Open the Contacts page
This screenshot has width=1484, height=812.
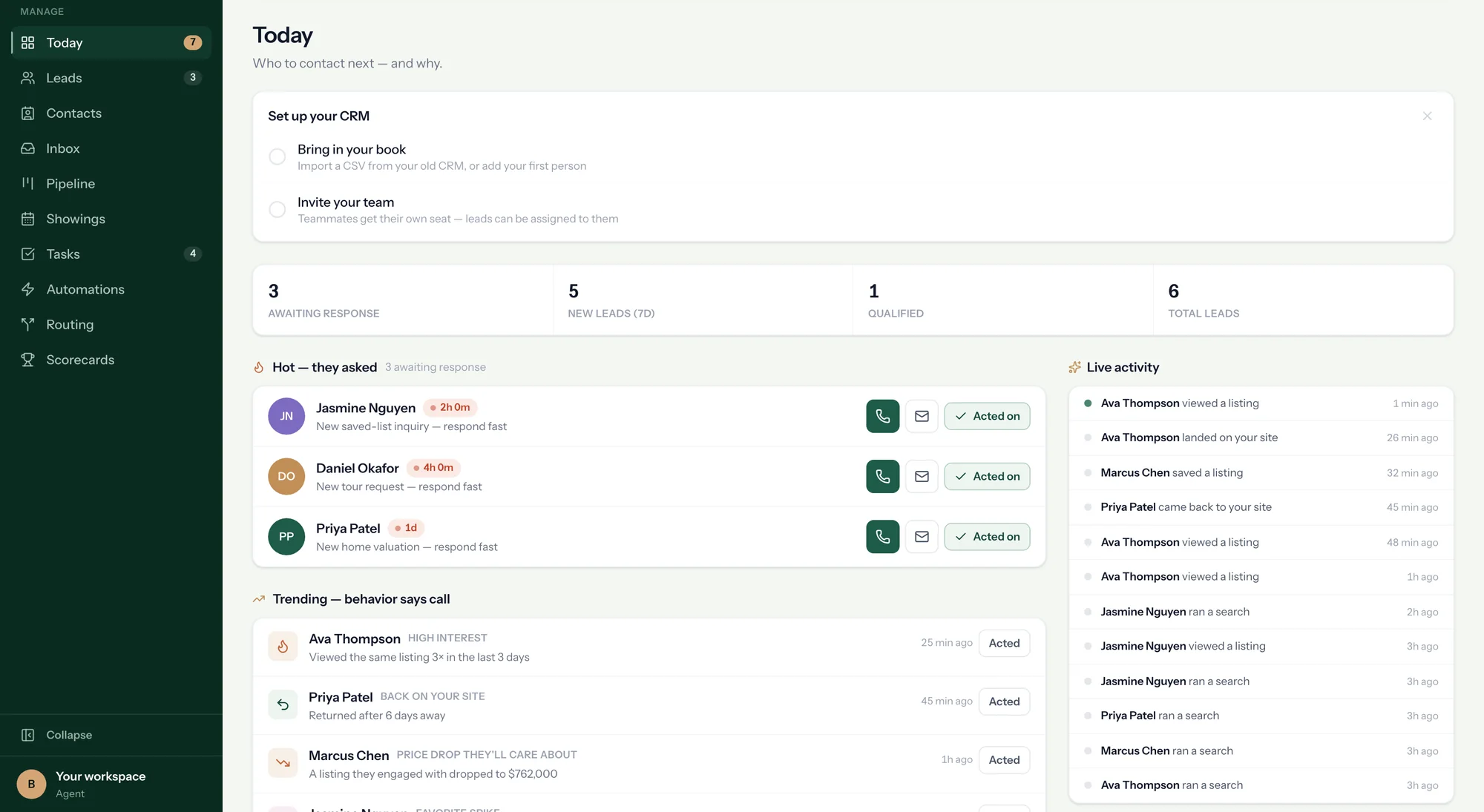click(x=111, y=113)
